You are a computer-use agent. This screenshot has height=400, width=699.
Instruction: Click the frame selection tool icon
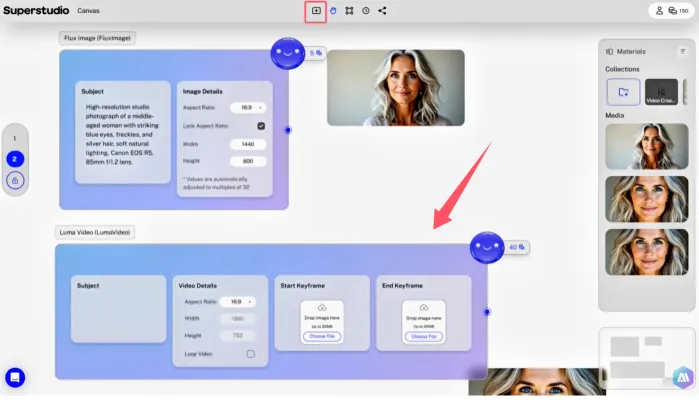click(x=349, y=11)
